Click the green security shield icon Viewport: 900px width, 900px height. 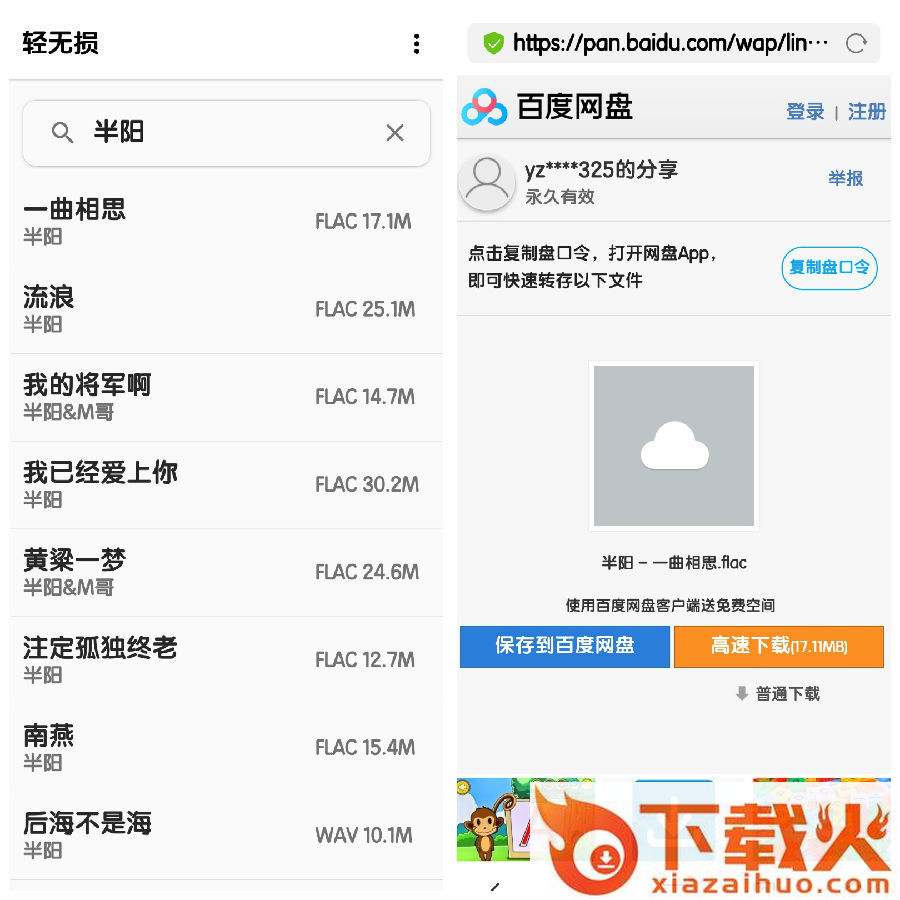point(493,43)
